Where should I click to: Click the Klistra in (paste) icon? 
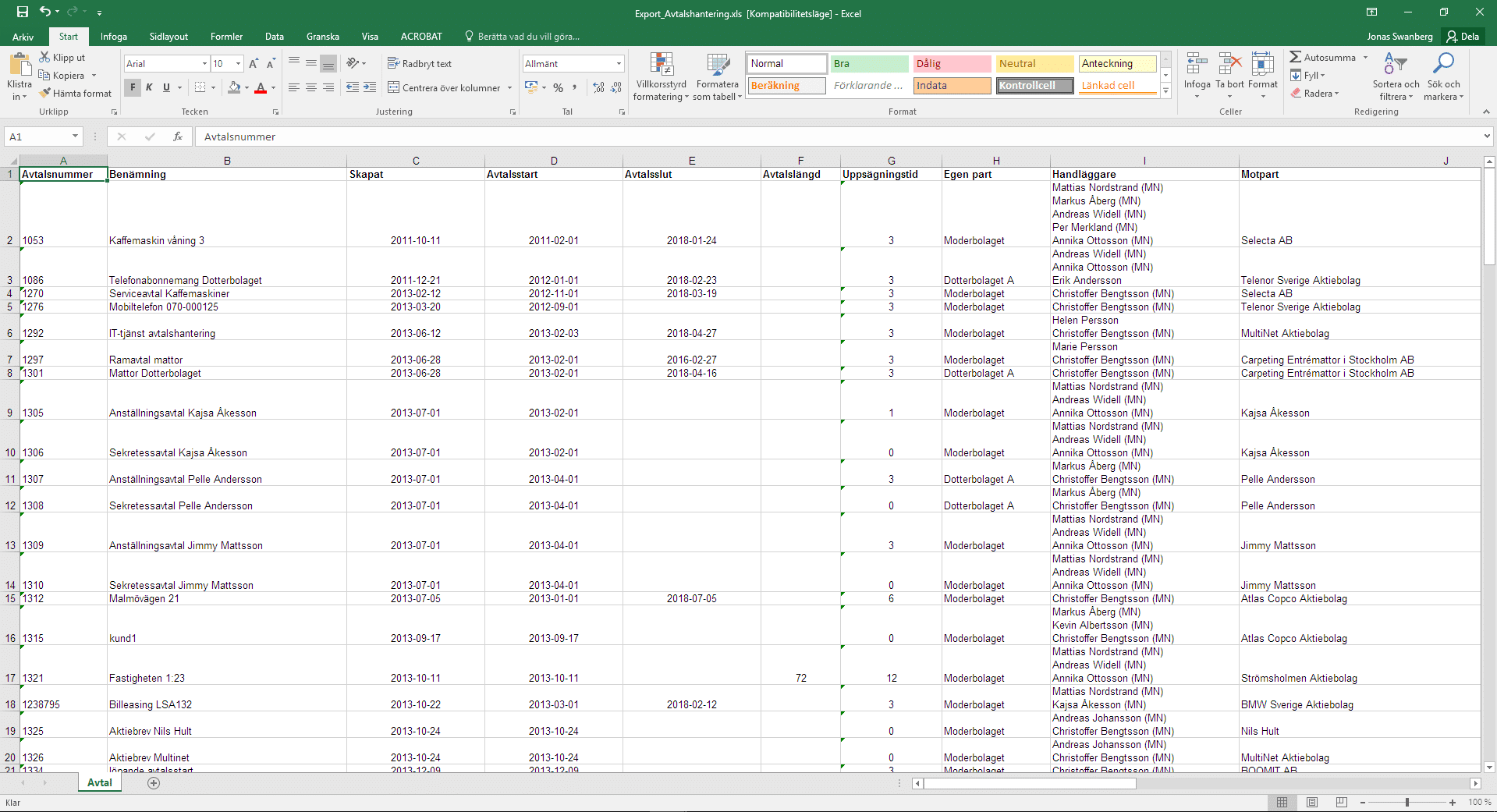20,67
